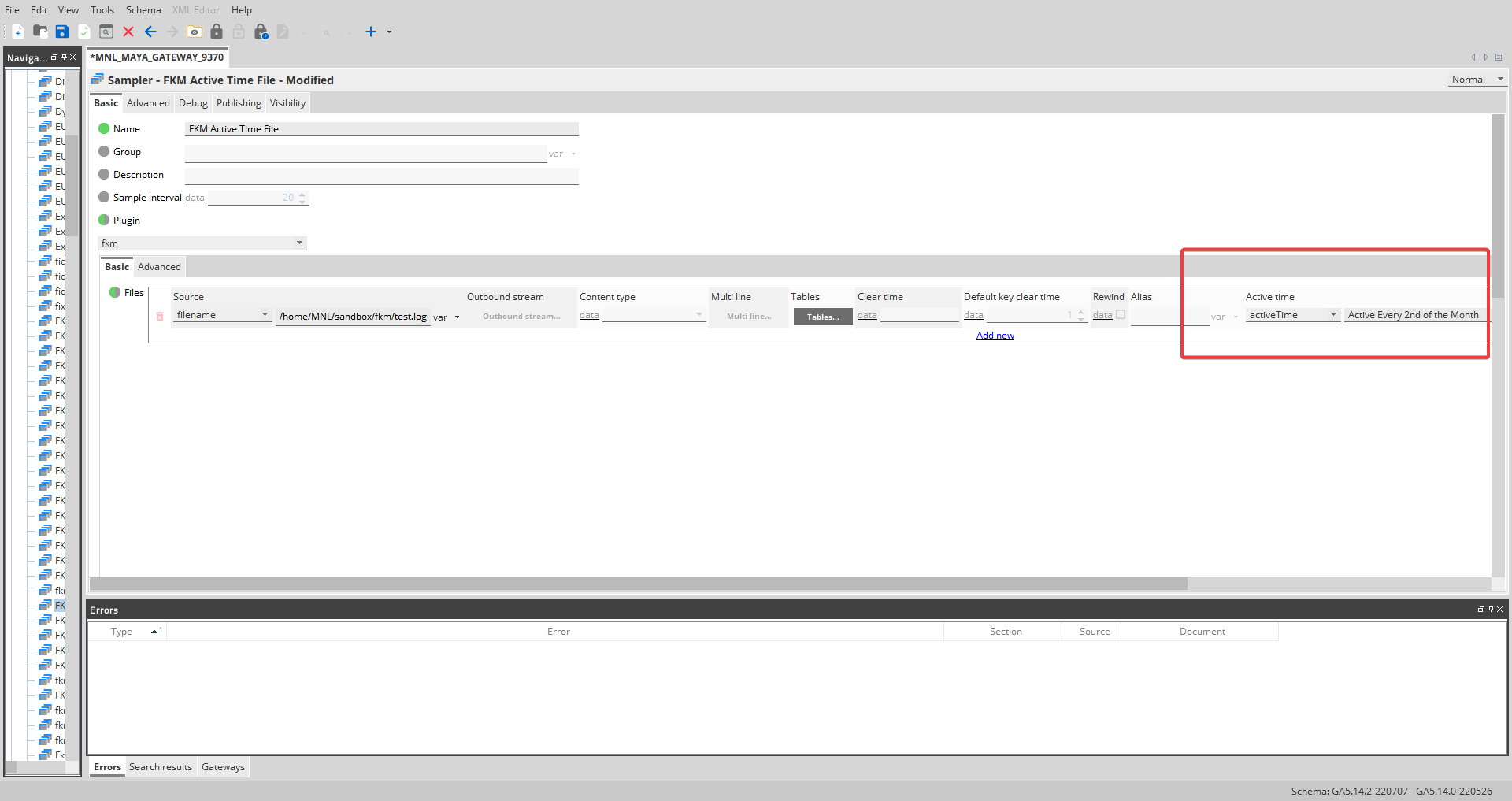Delete the test.log file row

(x=160, y=317)
